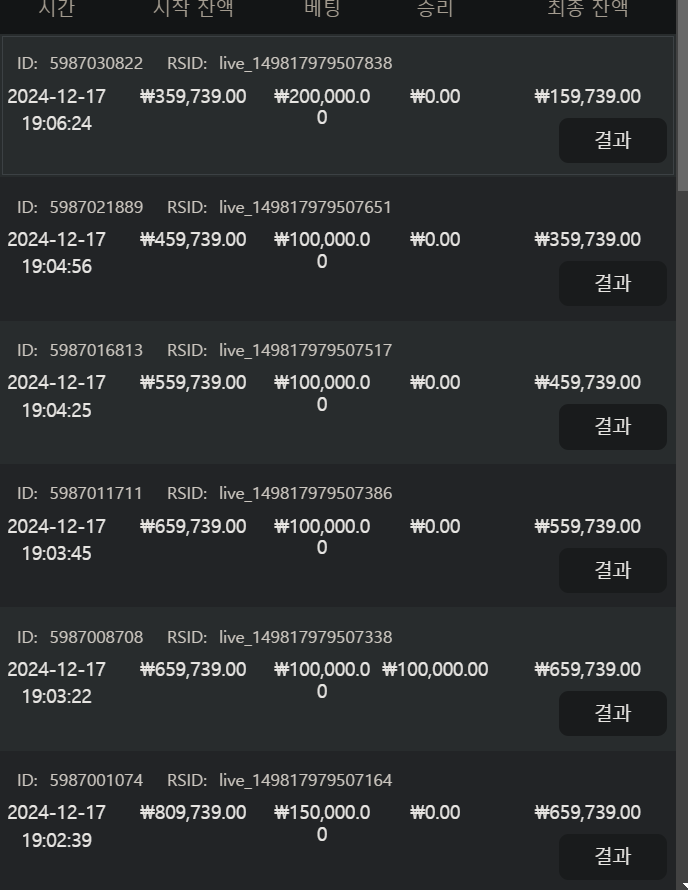Show 결과 for bet ID 5987008708
The width and height of the screenshot is (688, 890).
tap(613, 713)
